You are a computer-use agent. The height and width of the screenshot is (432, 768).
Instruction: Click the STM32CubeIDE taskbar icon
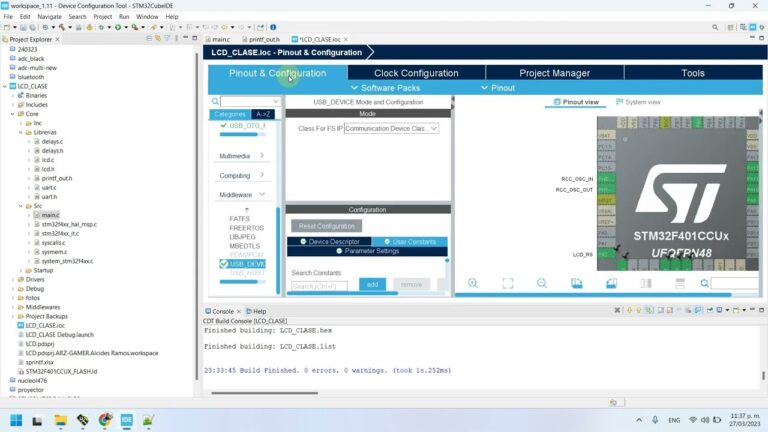[127, 420]
